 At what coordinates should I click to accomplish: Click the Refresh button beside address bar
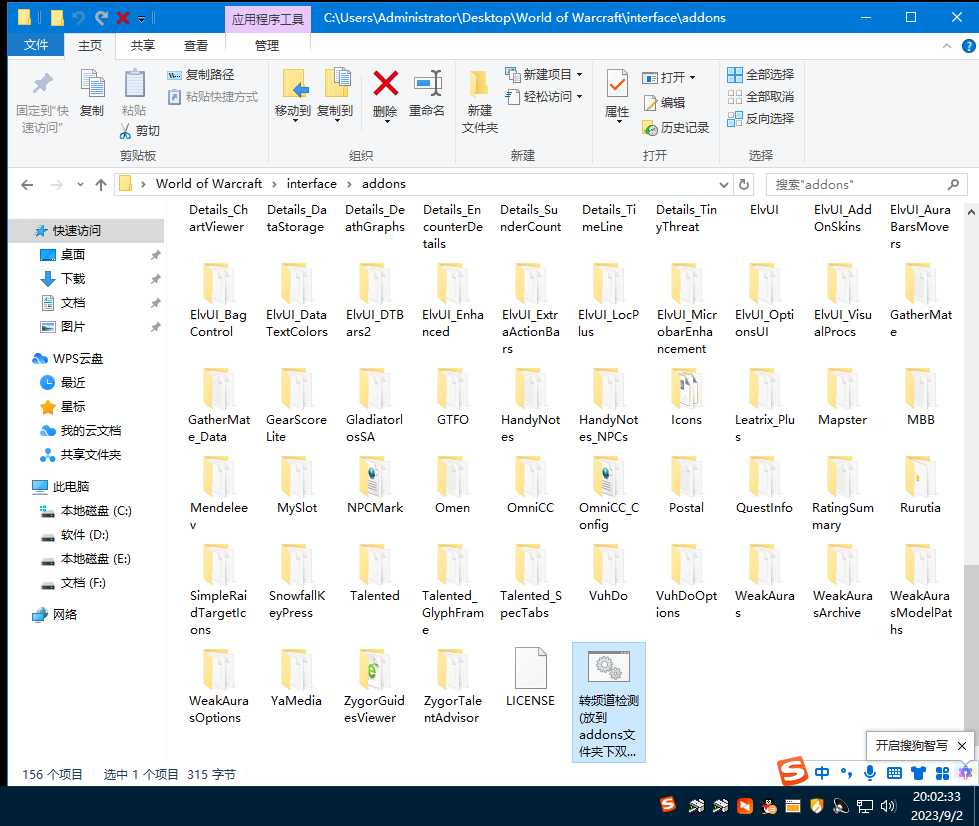(743, 184)
